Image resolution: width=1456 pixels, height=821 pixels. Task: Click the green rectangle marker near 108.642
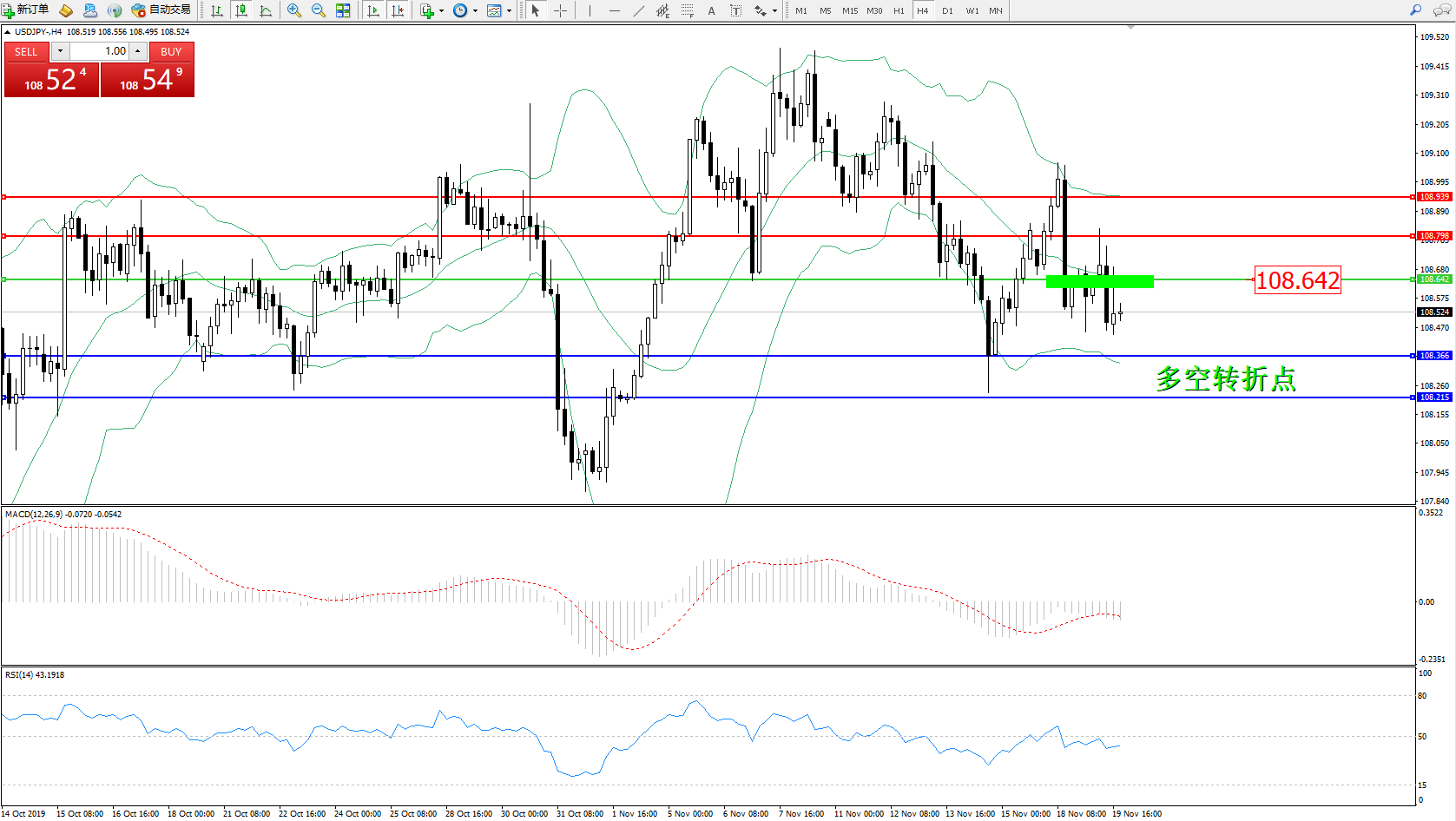click(x=1099, y=281)
